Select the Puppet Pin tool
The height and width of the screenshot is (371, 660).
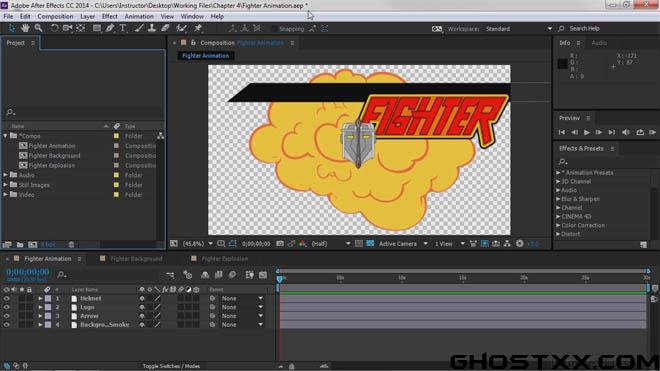pos(198,28)
